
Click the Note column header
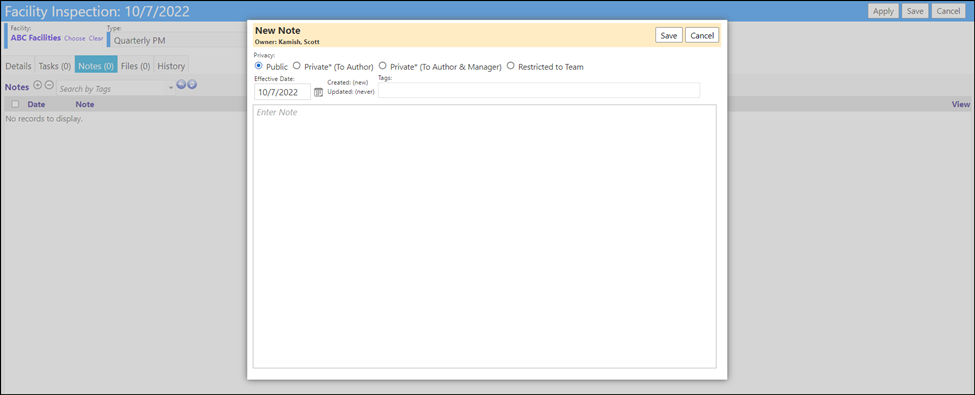pyautogui.click(x=85, y=105)
